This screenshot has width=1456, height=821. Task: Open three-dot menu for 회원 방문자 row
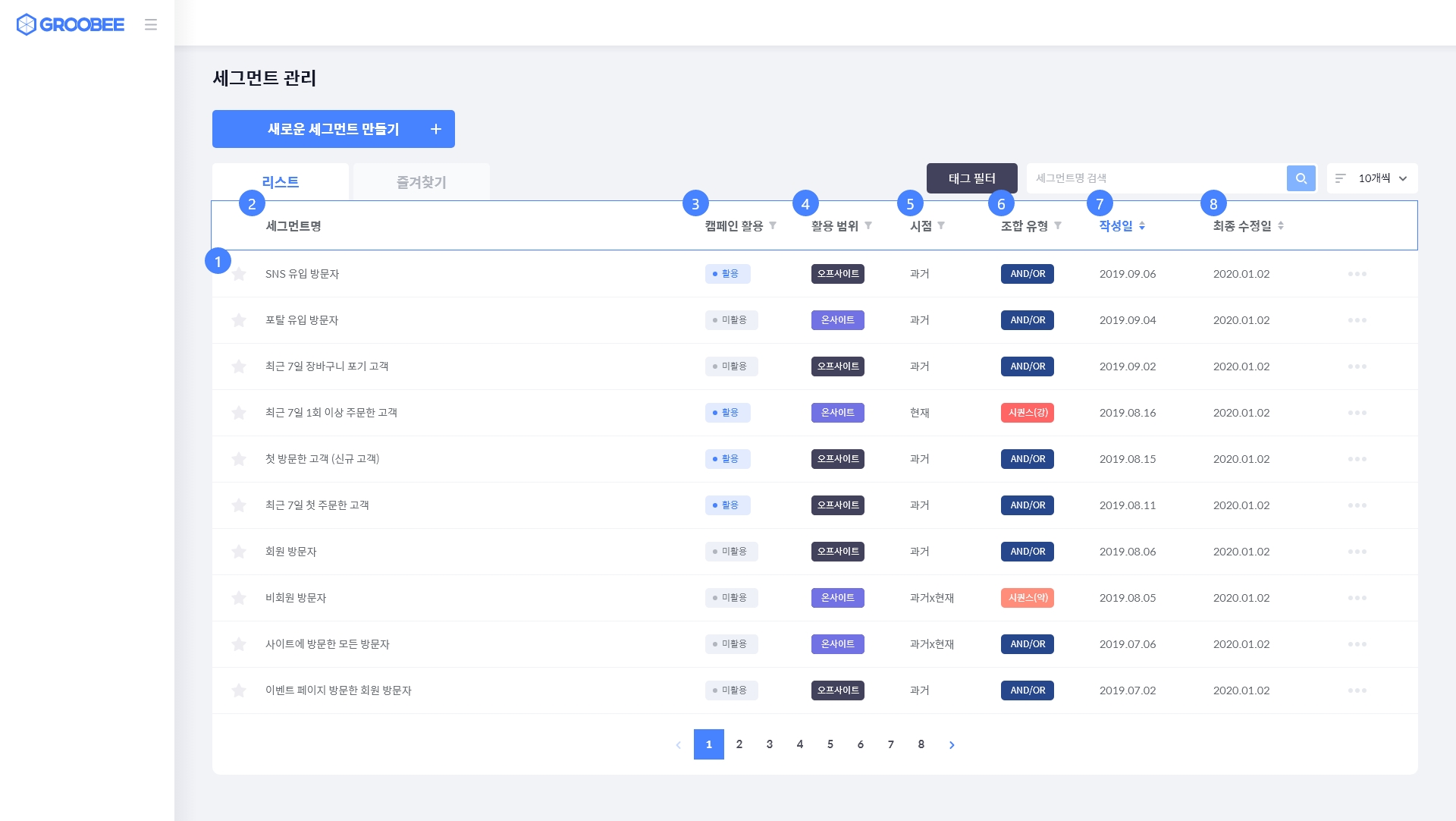pos(1357,552)
